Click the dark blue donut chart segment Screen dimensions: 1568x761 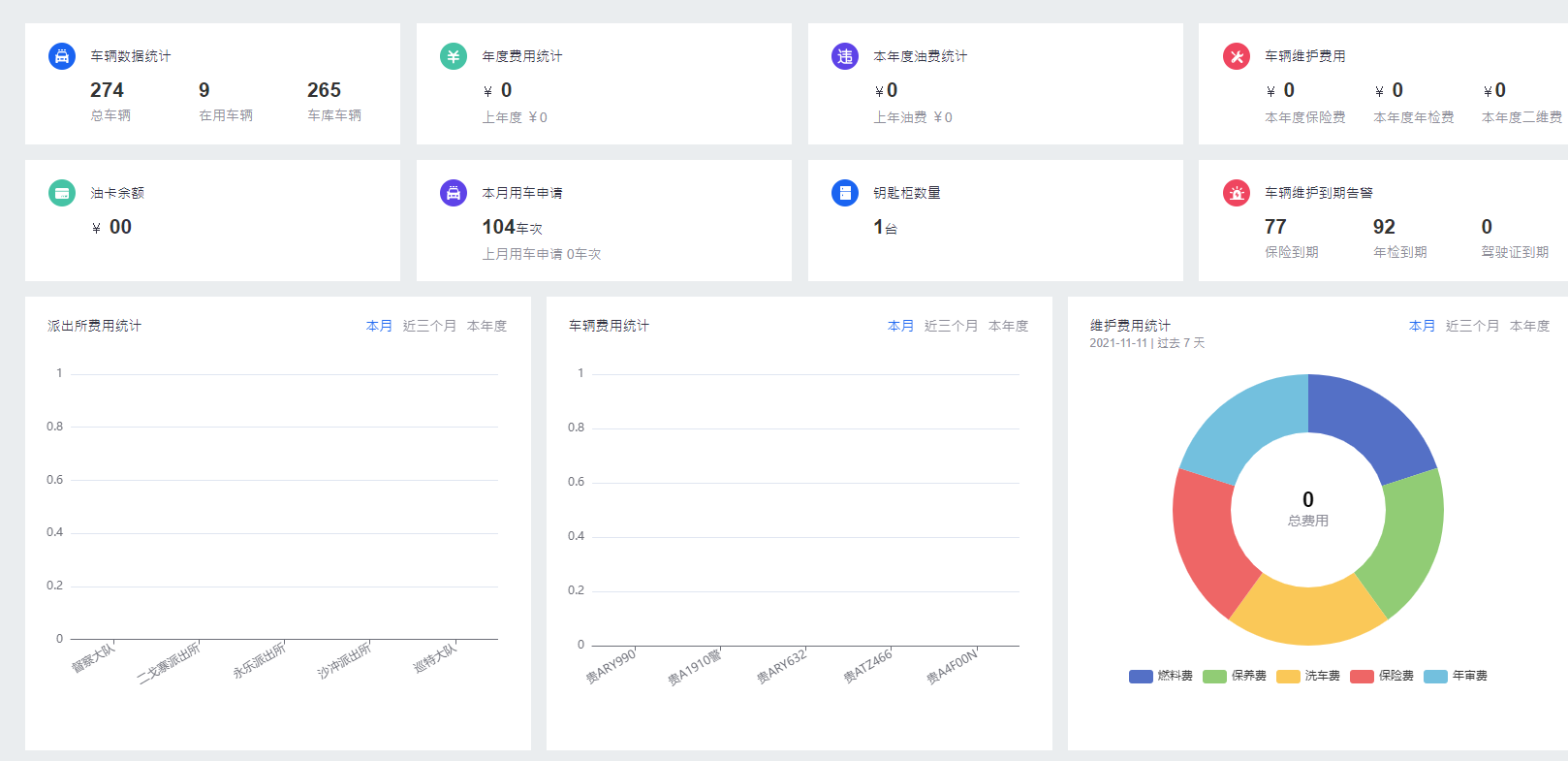pyautogui.click(x=1368, y=422)
